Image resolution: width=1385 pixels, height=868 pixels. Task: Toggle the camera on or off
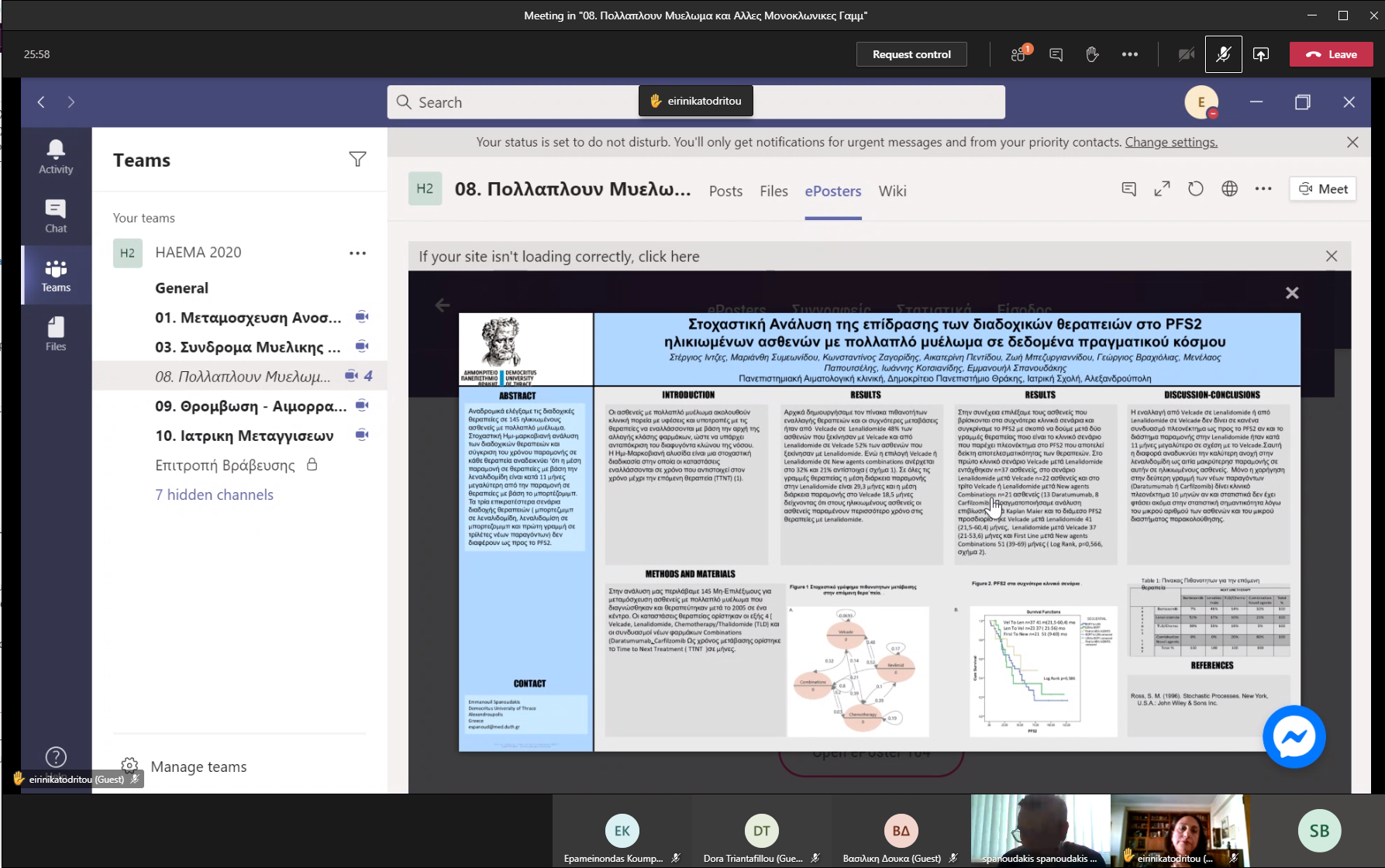[x=1186, y=54]
